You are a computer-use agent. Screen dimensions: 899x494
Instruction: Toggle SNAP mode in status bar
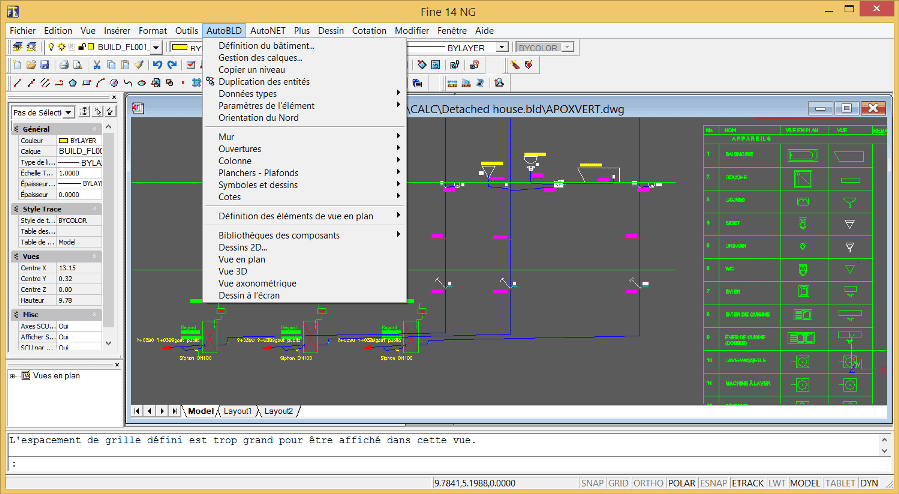point(592,483)
